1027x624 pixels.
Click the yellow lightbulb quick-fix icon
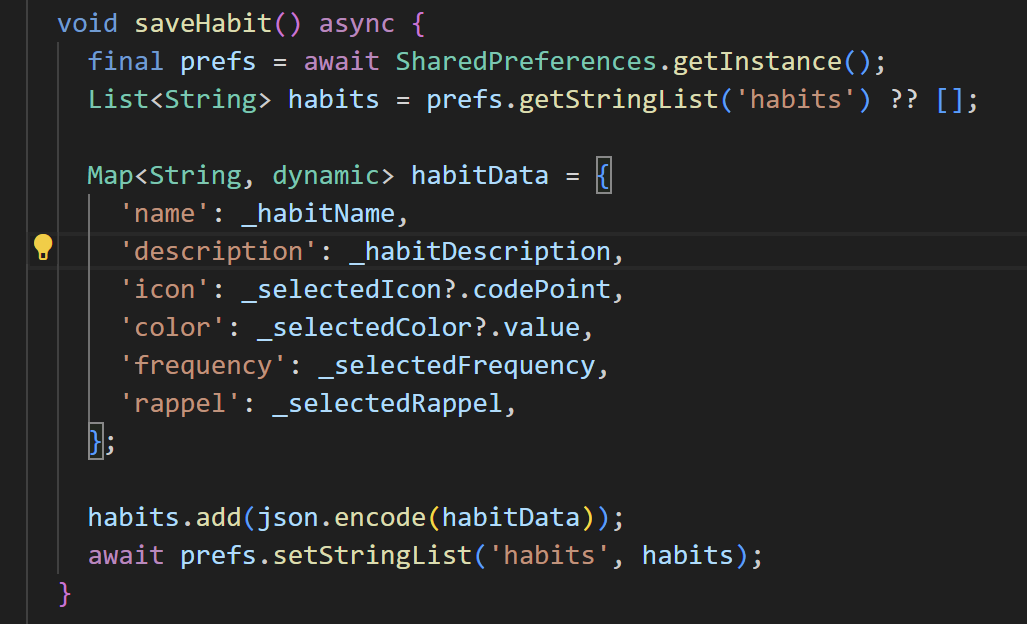[43, 247]
